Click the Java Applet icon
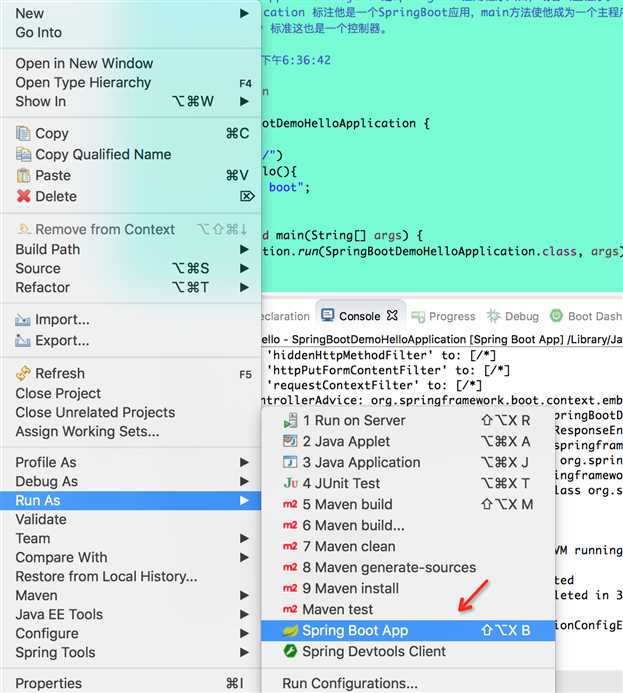Viewport: 623px width, 693px height. [290, 441]
